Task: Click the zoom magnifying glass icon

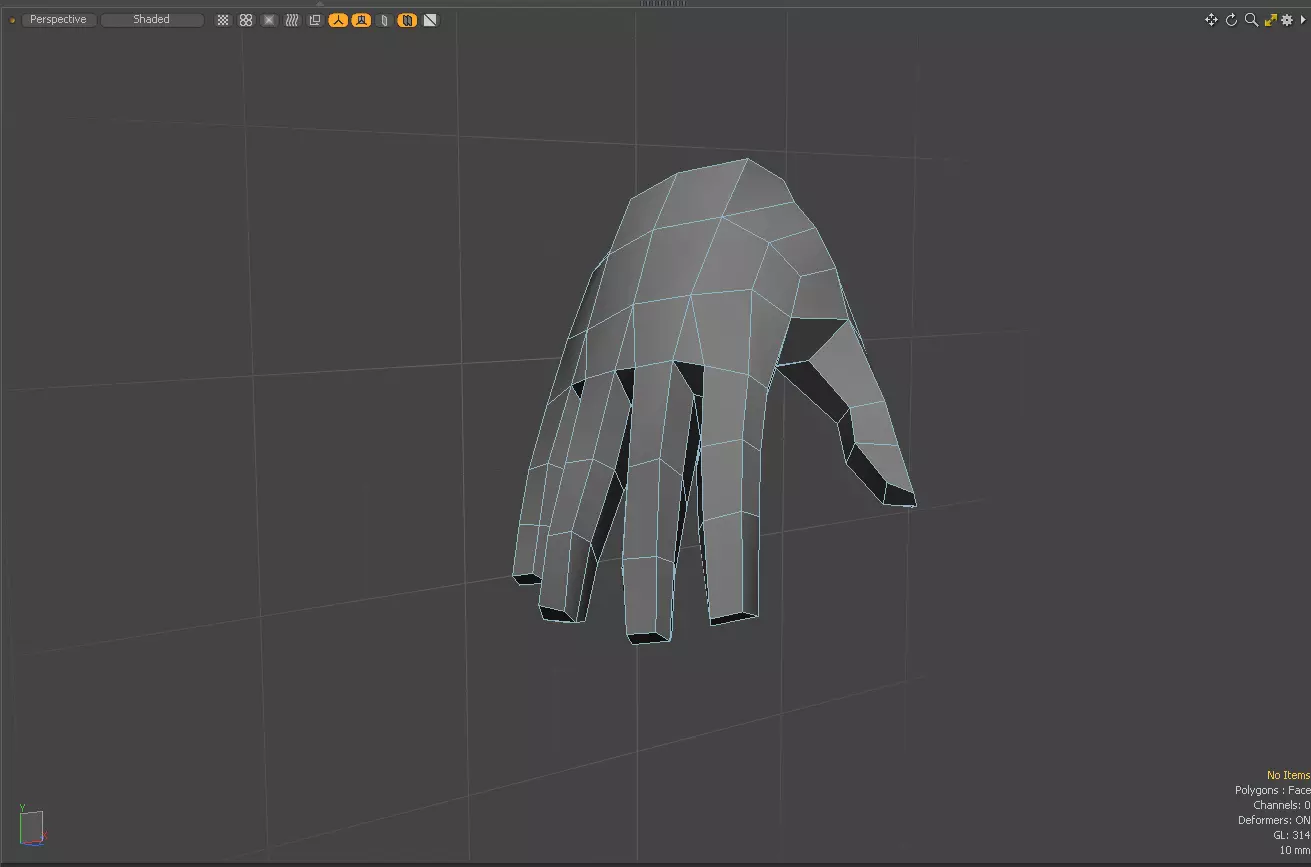Action: [1251, 20]
